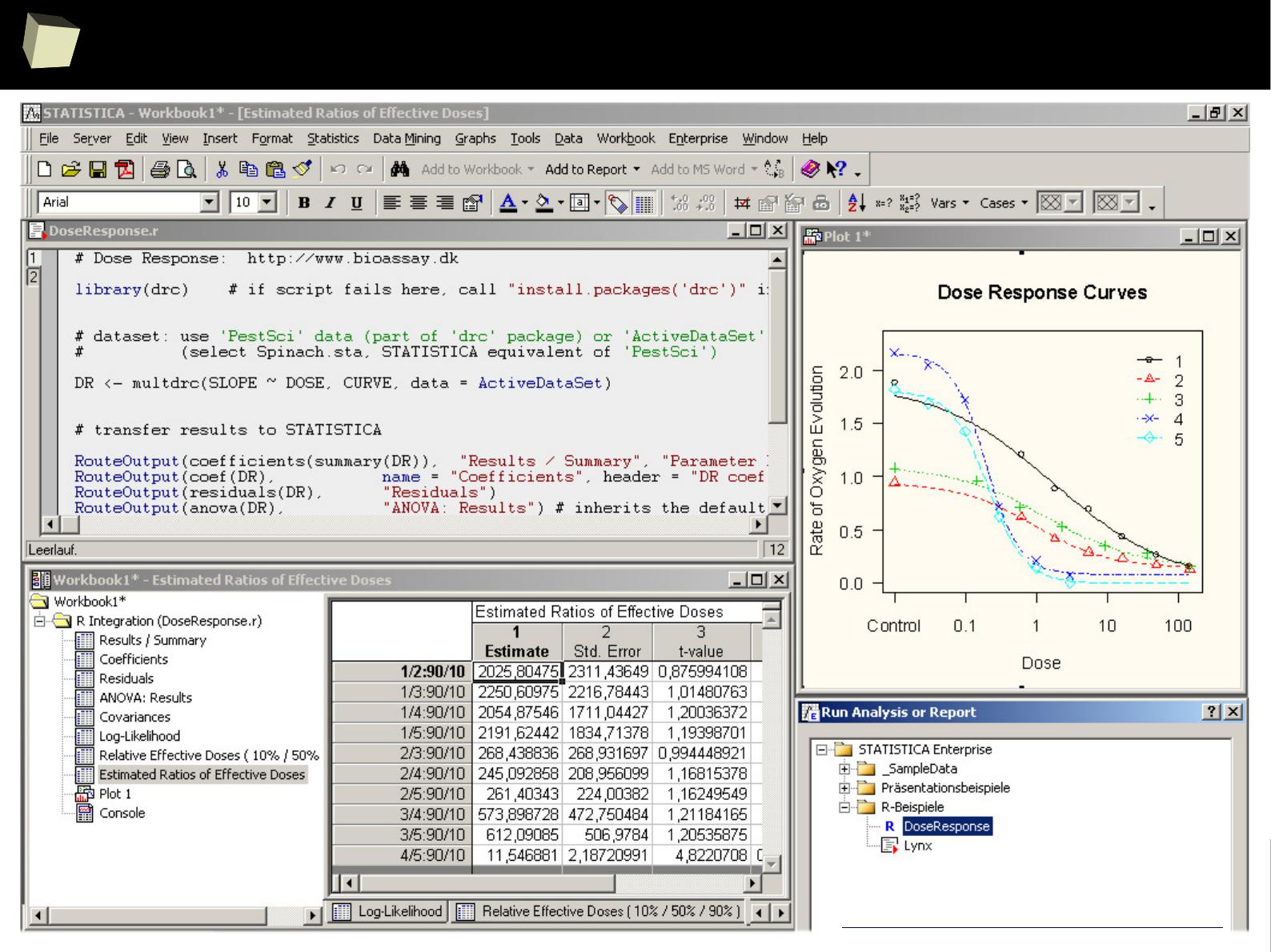The width and height of the screenshot is (1271, 952).
Task: Click the Add to Report button
Action: click(592, 170)
